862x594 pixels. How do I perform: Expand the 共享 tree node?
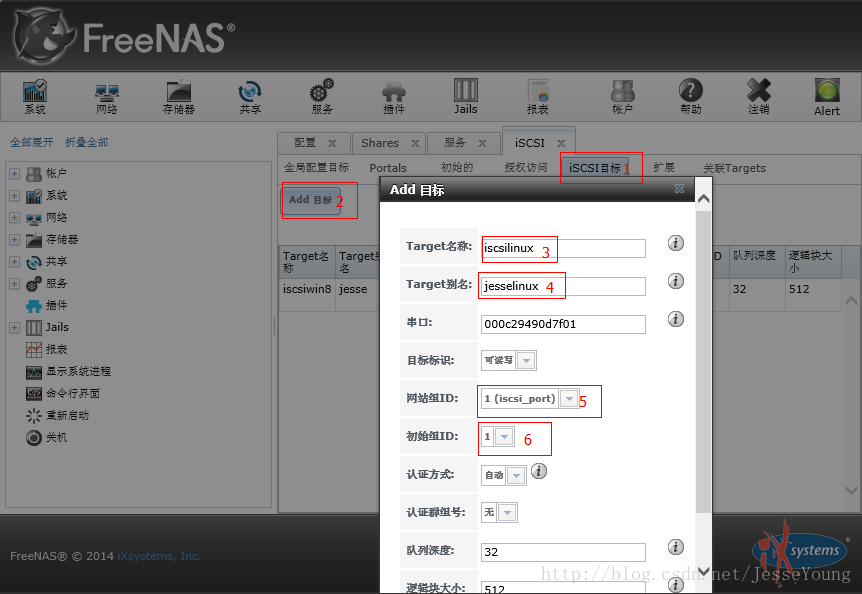pyautogui.click(x=14, y=262)
